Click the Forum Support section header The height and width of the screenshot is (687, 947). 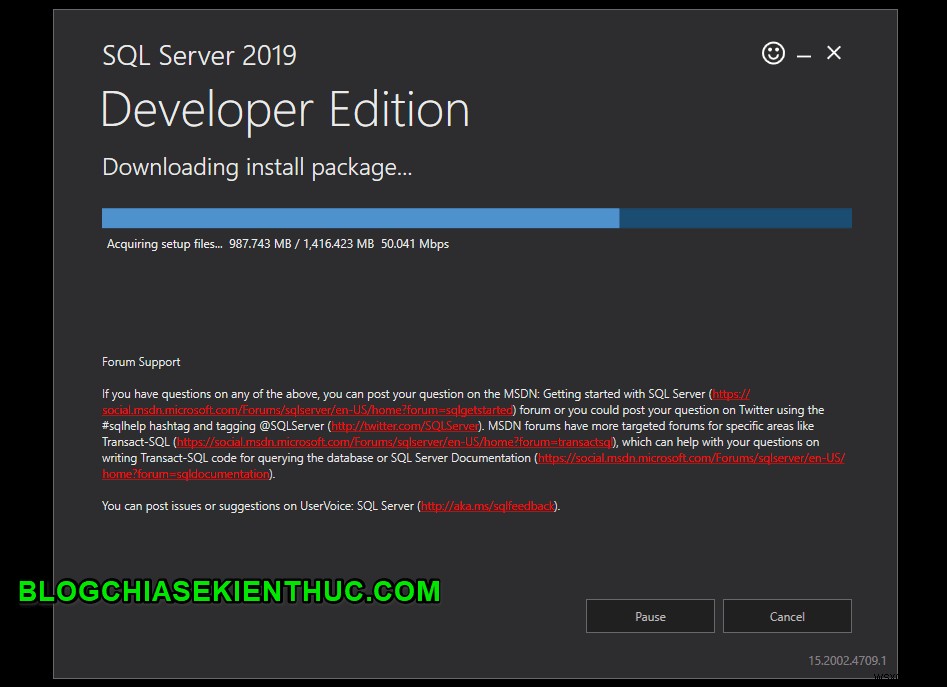140,362
